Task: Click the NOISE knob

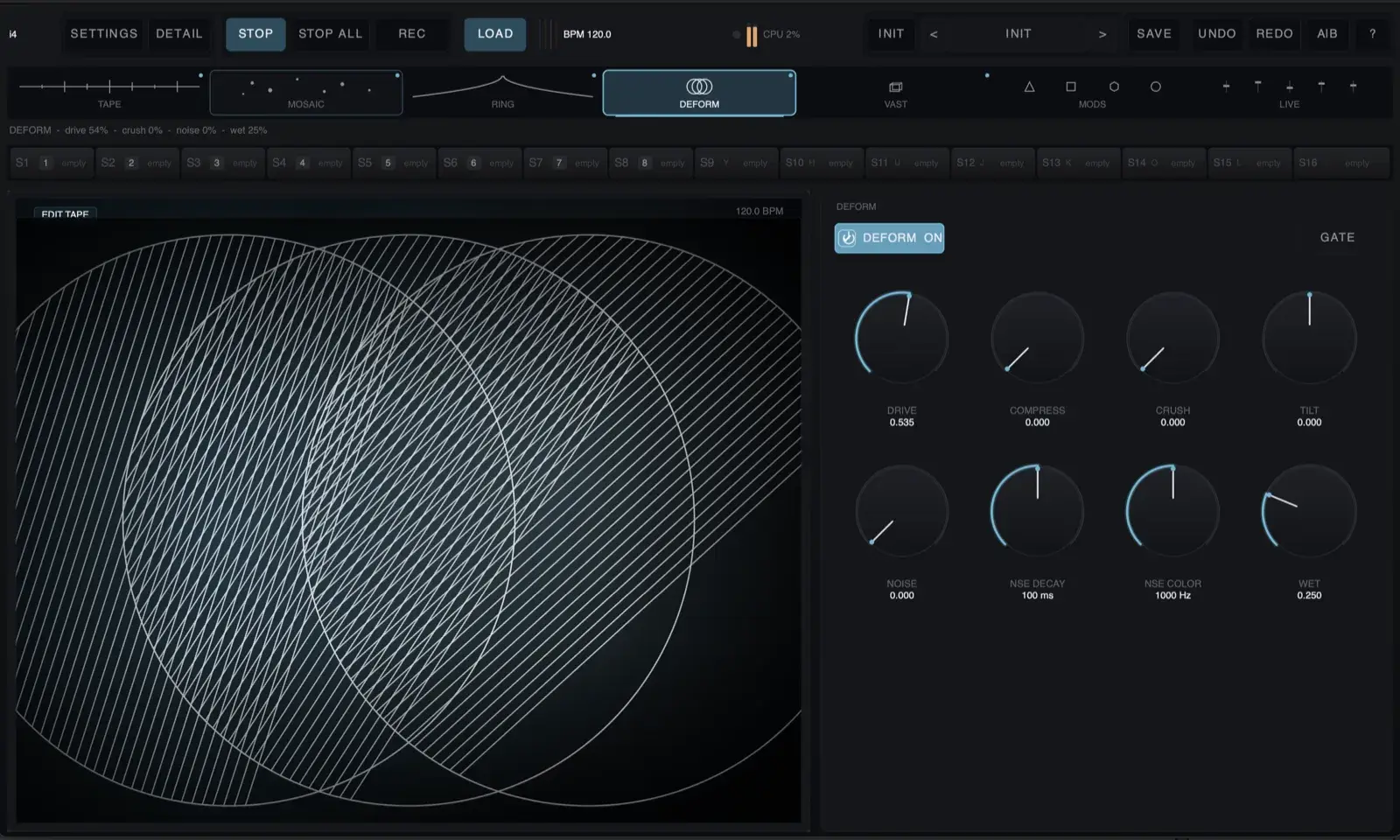Action: [901, 511]
